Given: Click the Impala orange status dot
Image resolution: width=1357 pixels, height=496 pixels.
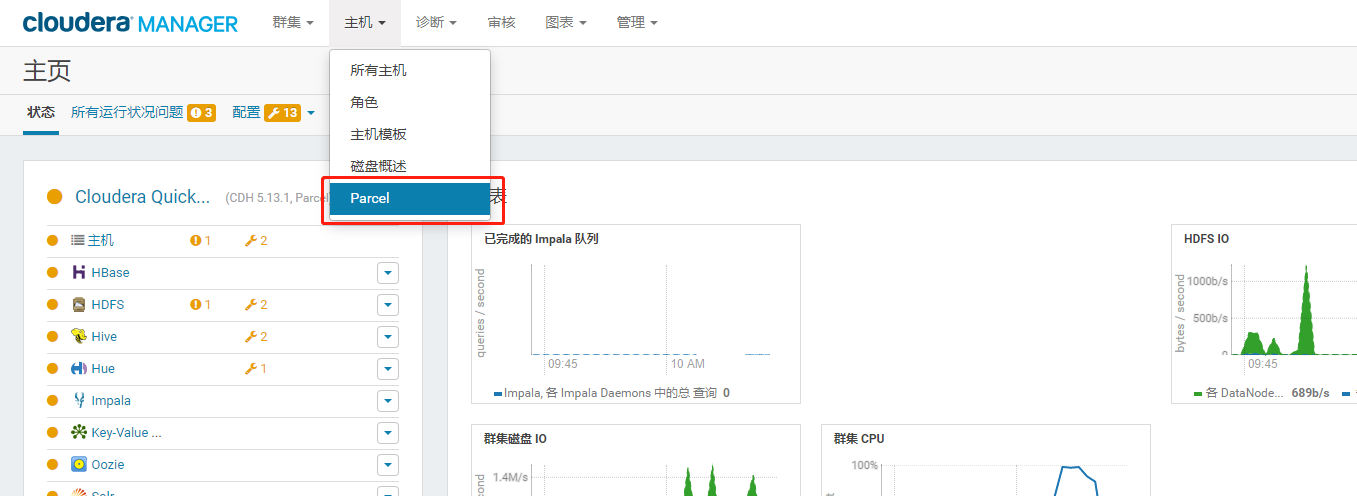Looking at the screenshot, I should pyautogui.click(x=52, y=400).
